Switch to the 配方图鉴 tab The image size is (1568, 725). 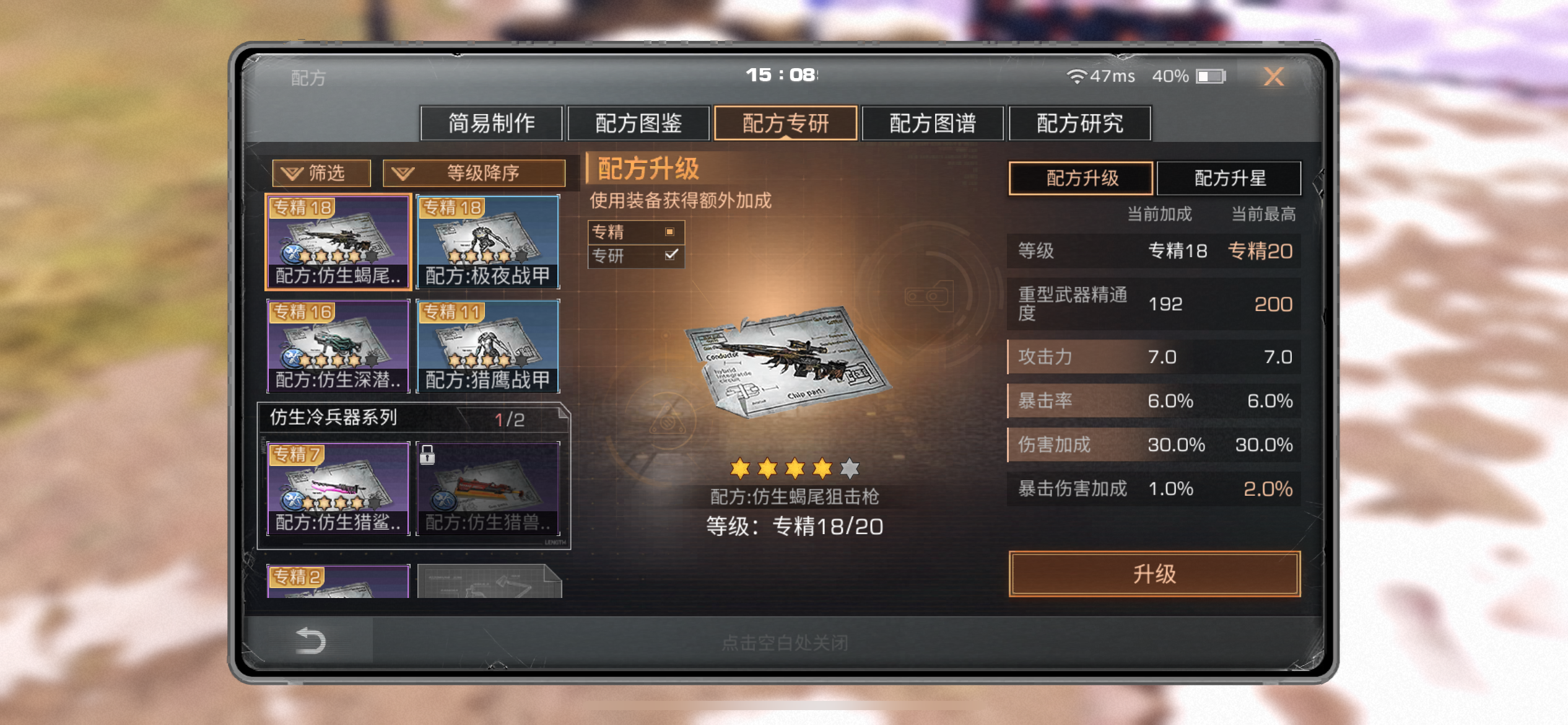pyautogui.click(x=638, y=123)
